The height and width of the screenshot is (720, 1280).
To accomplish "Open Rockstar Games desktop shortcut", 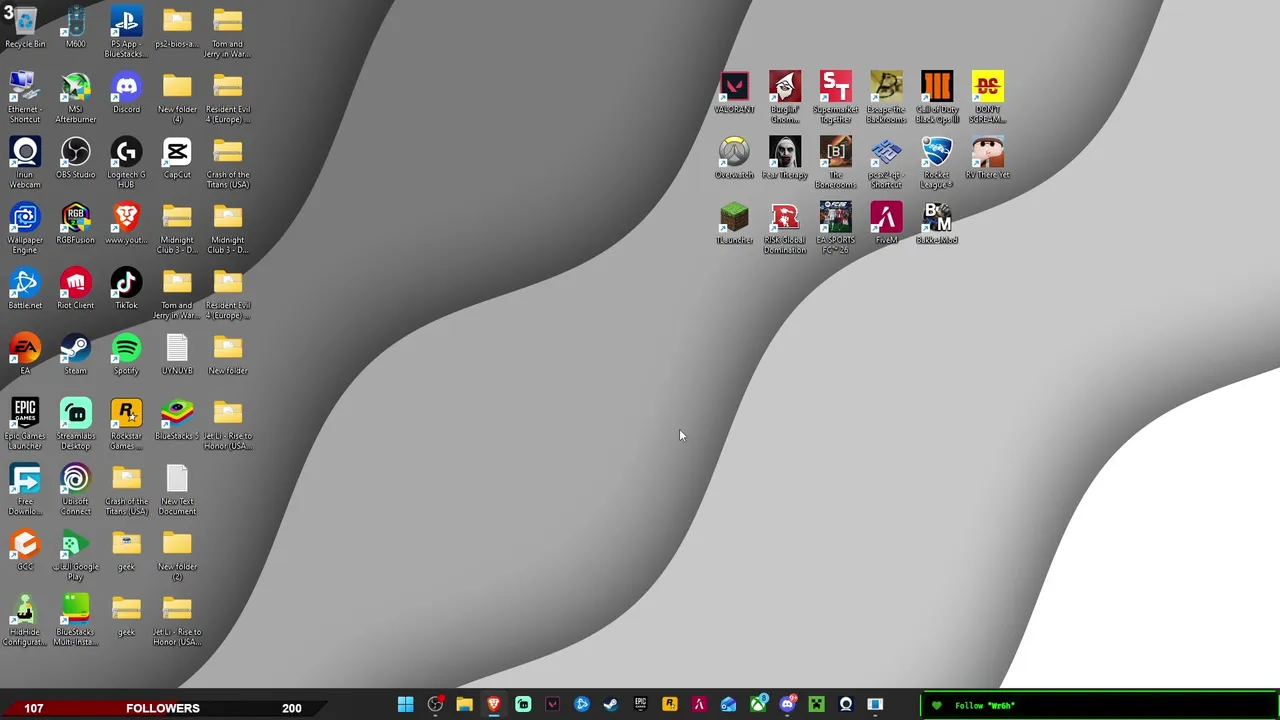I will click(126, 424).
